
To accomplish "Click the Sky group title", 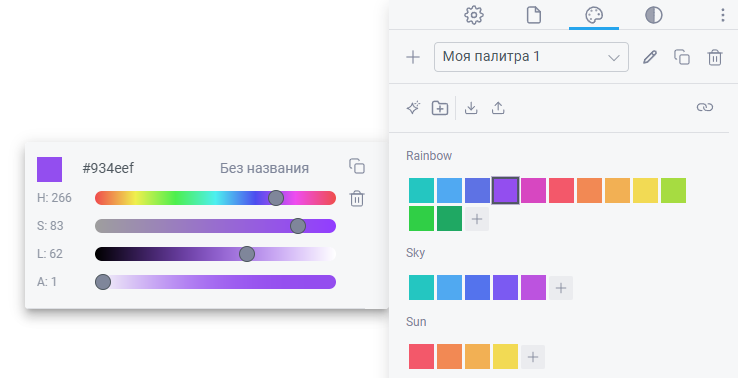I will (416, 253).
